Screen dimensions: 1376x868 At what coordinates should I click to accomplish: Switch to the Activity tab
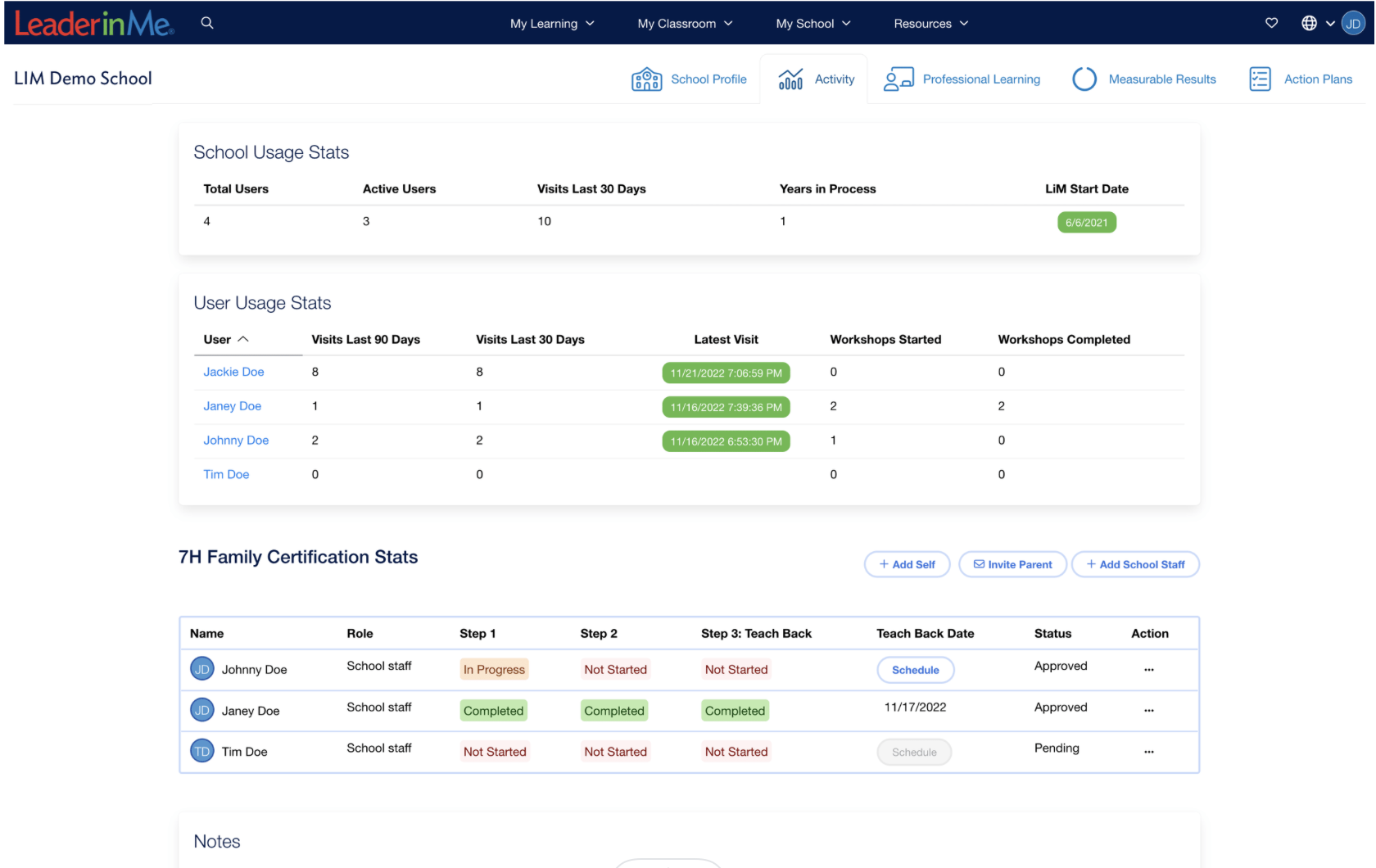click(x=816, y=79)
